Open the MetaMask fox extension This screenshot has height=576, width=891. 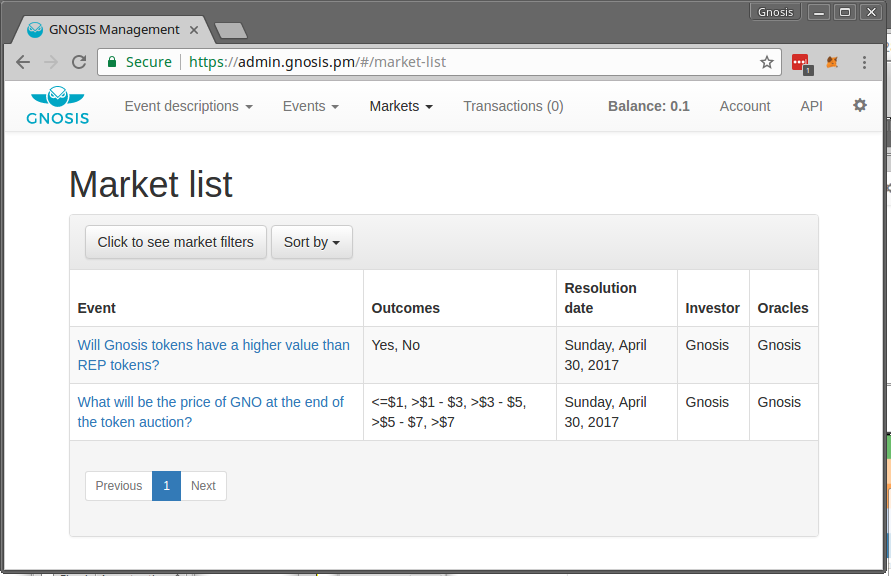(x=832, y=62)
